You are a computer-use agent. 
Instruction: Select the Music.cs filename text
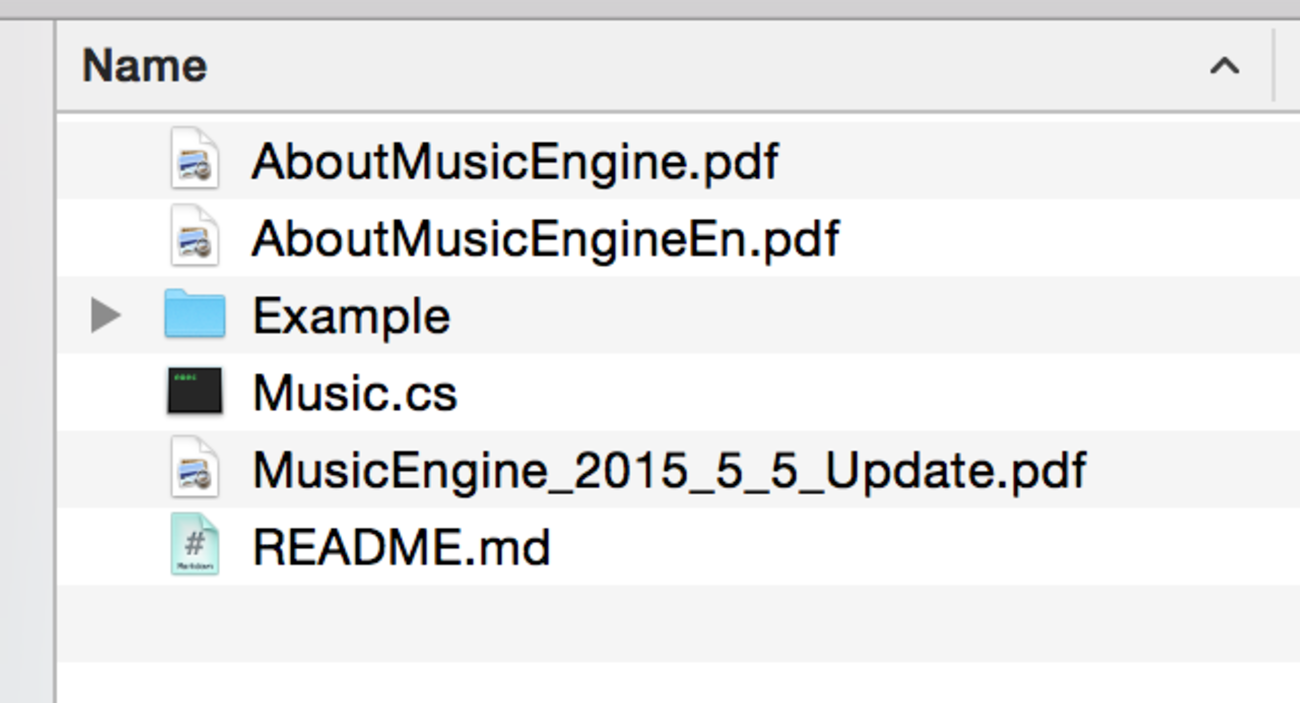[355, 393]
